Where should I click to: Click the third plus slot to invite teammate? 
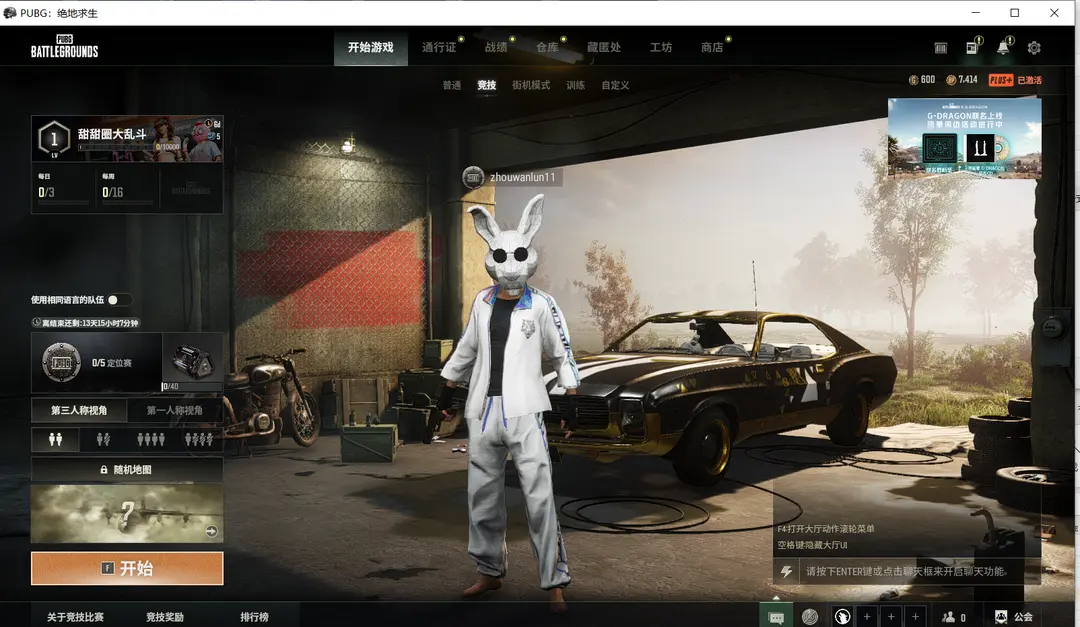click(x=915, y=617)
